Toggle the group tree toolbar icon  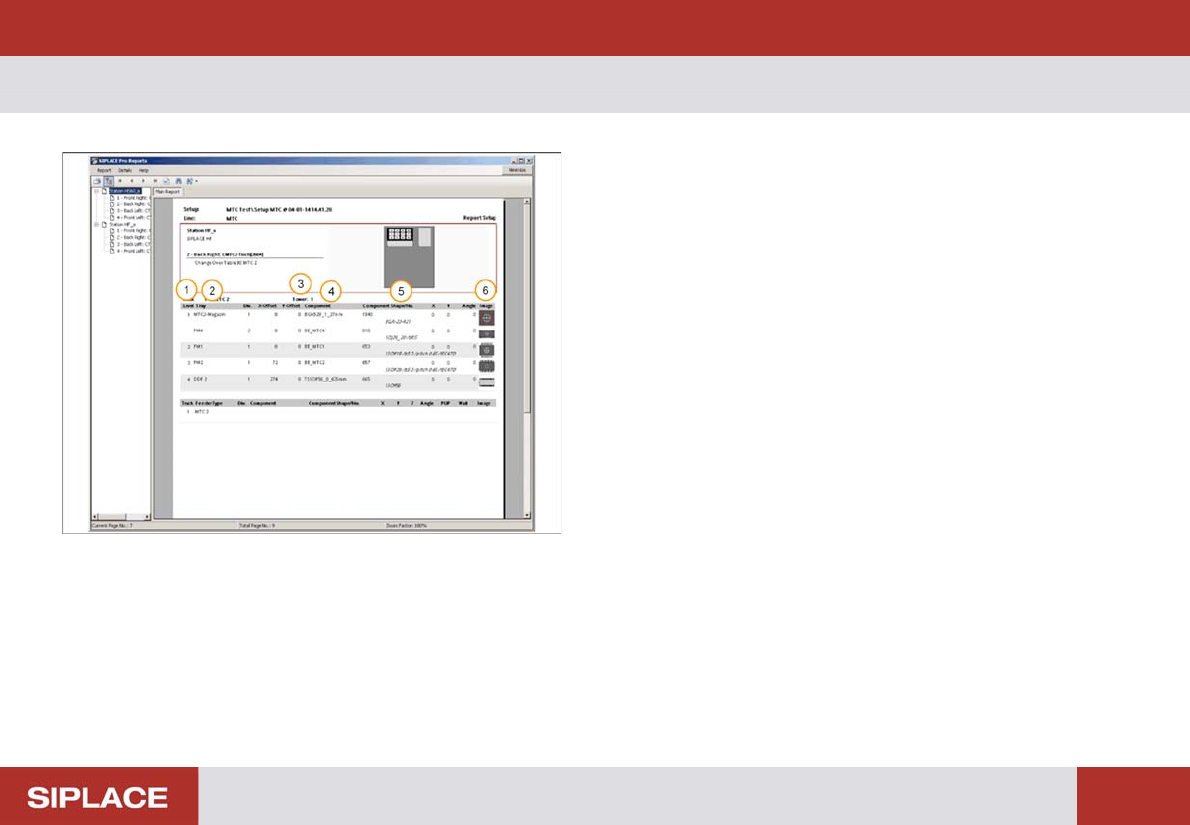pyautogui.click(x=109, y=181)
